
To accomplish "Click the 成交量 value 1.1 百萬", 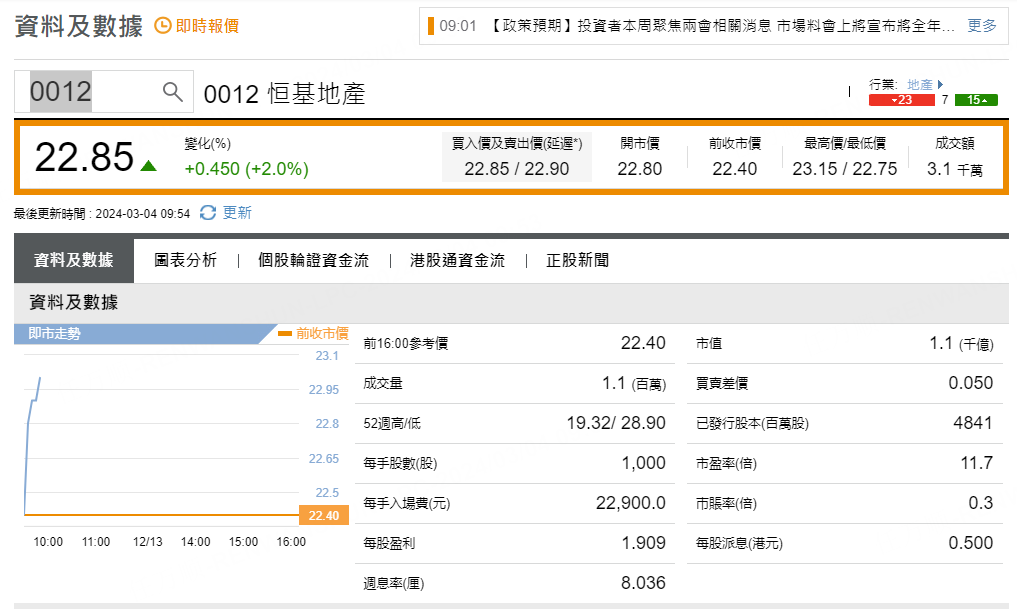I will [x=634, y=383].
